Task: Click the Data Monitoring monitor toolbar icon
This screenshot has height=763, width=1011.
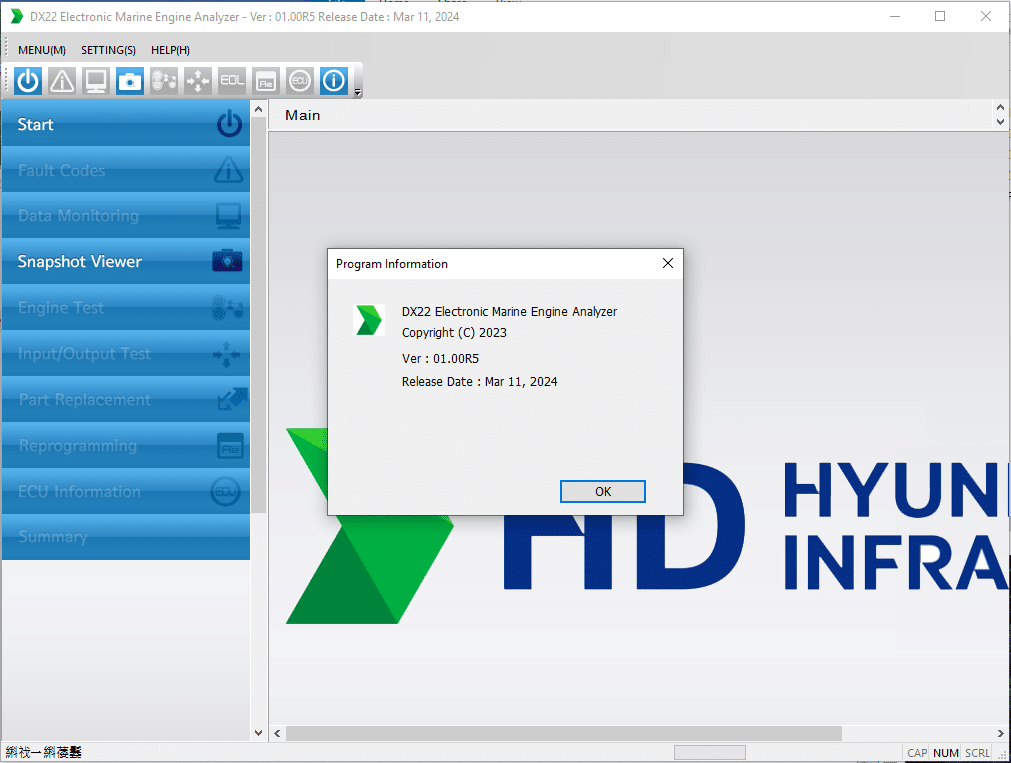Action: click(x=96, y=81)
